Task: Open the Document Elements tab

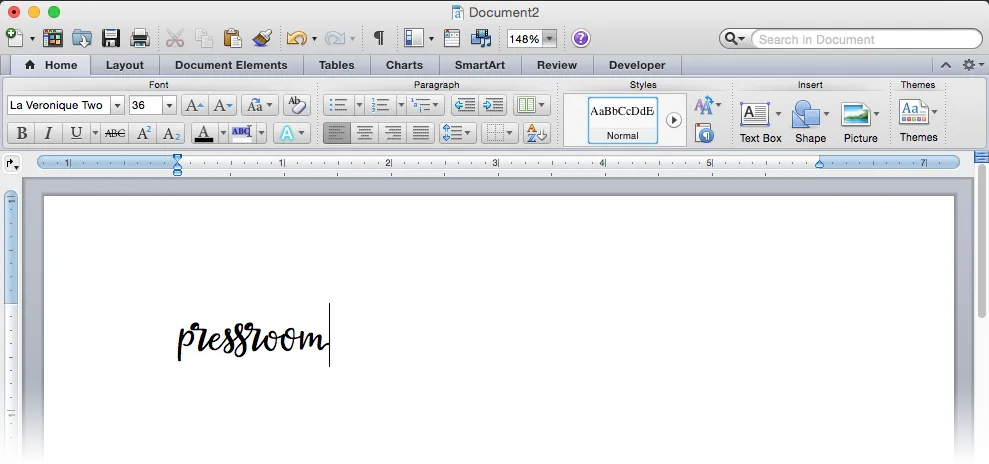Action: (x=231, y=65)
